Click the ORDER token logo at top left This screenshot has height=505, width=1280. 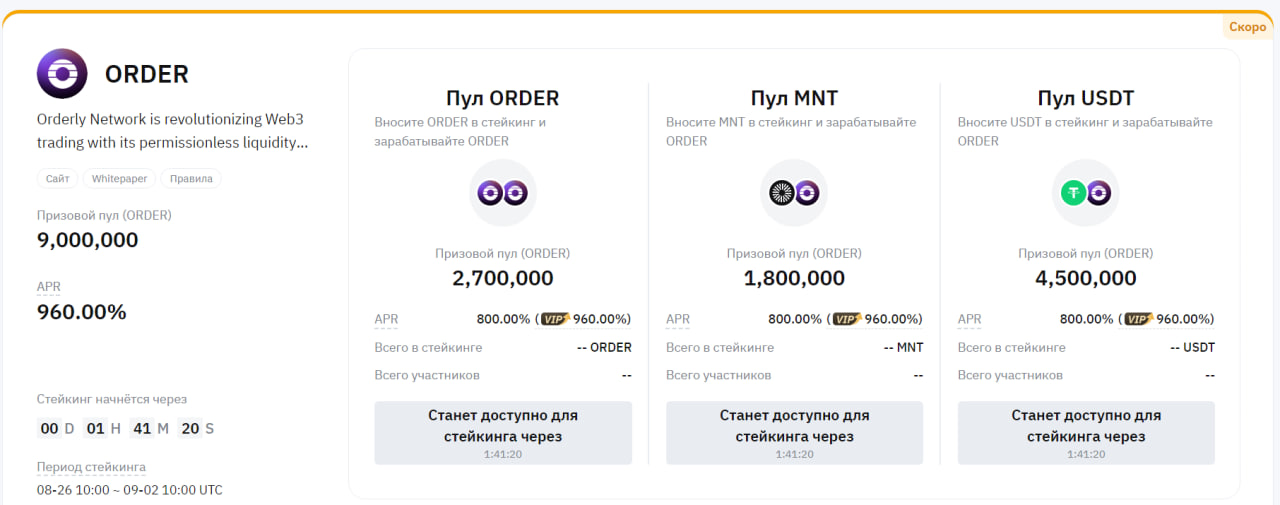point(62,74)
